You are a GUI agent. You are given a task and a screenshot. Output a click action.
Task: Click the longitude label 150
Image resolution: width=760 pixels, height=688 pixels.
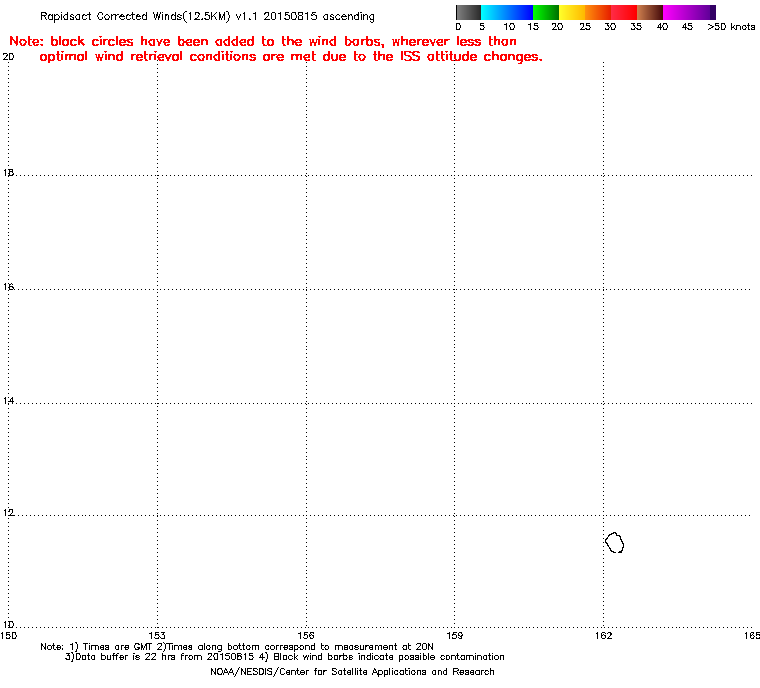click(x=9, y=635)
